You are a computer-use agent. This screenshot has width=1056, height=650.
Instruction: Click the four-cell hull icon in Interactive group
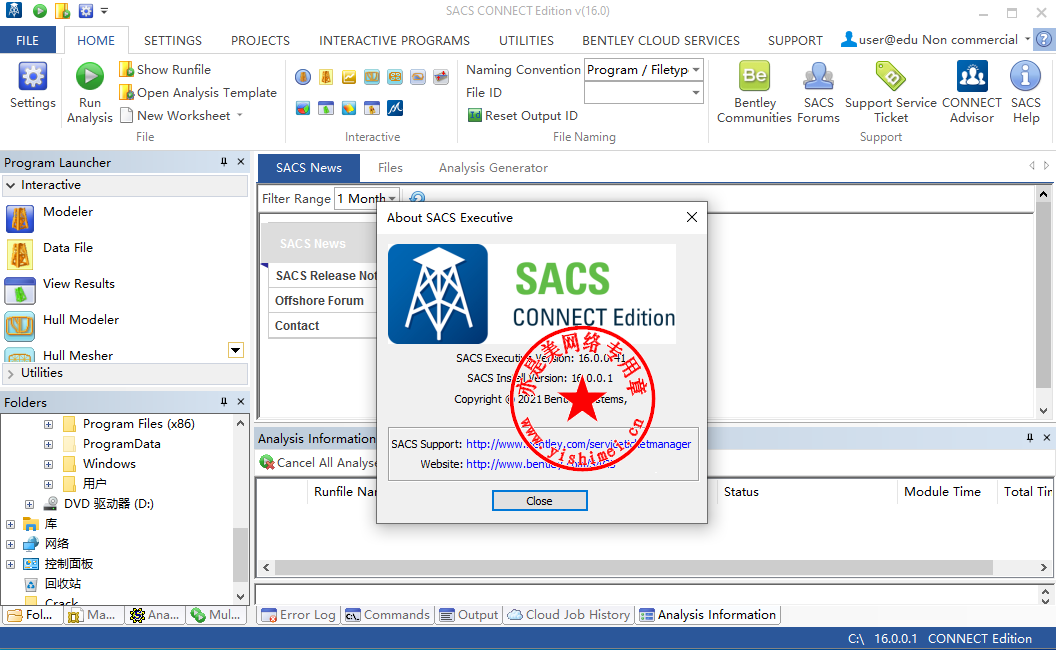(395, 77)
